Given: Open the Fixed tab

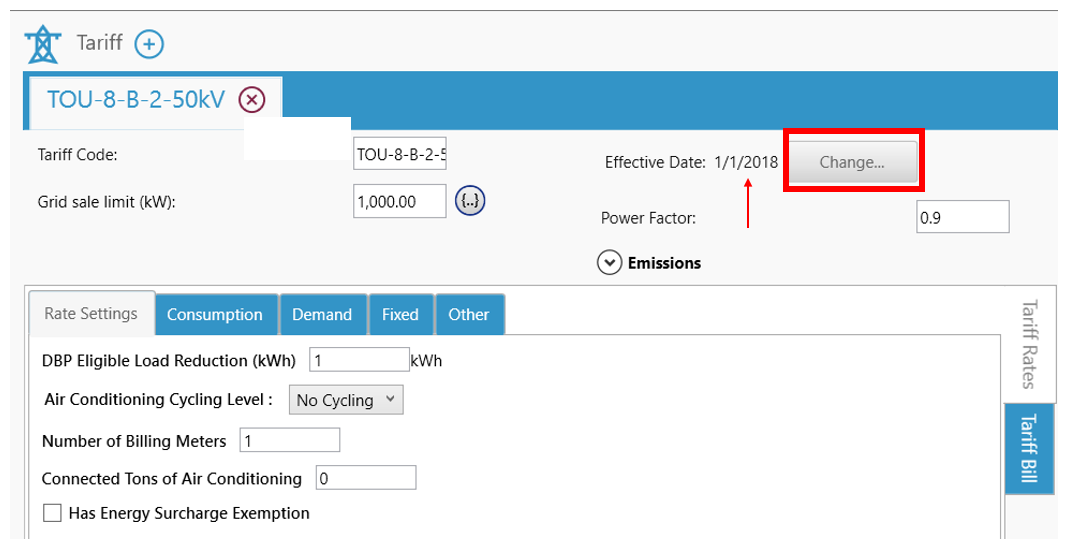Looking at the screenshot, I should pos(400,314).
